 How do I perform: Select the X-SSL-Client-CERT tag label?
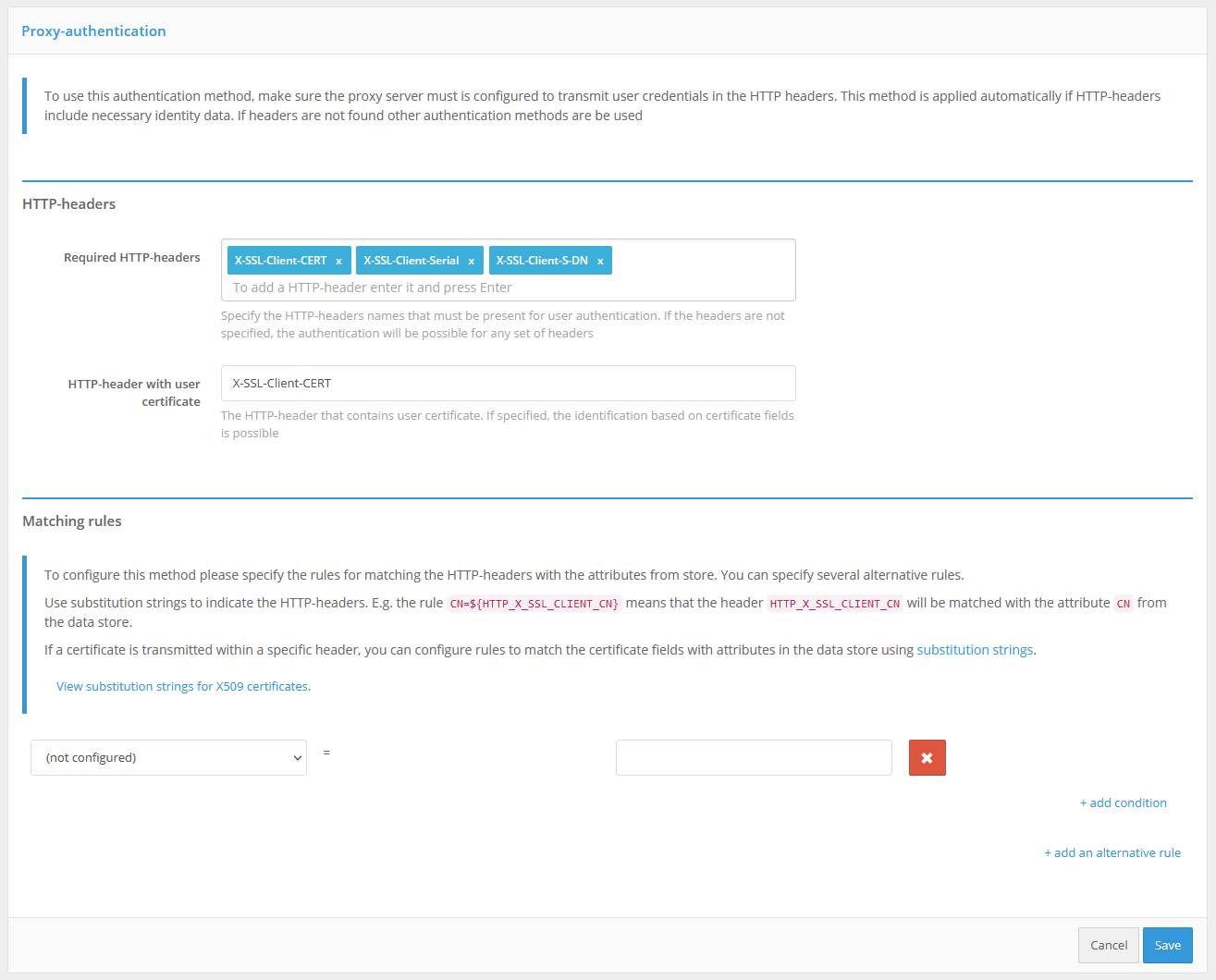[280, 261]
